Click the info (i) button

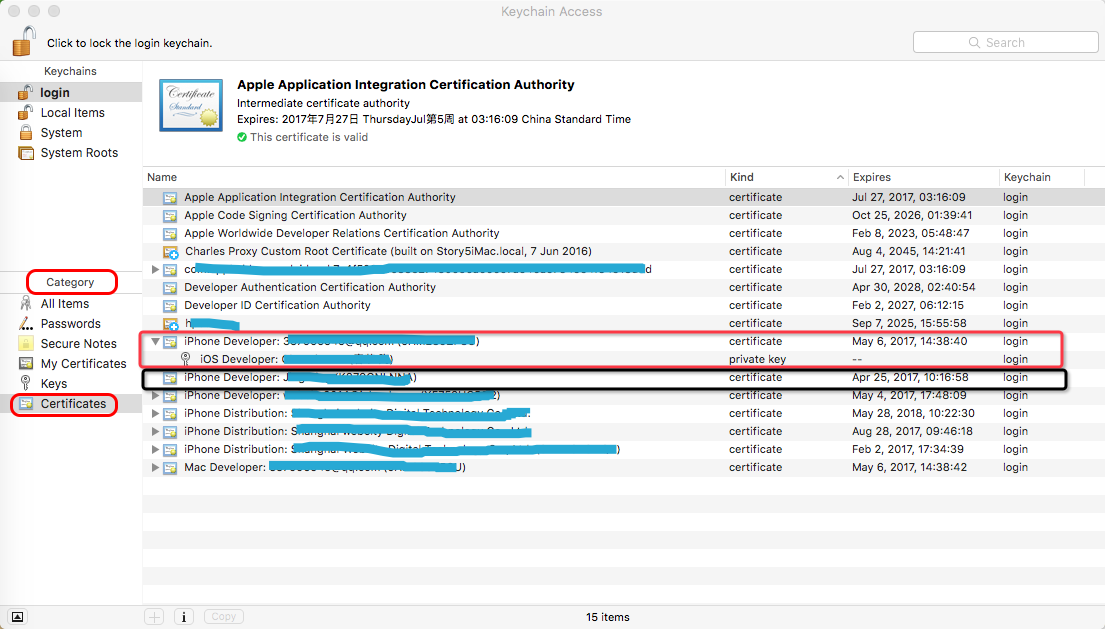[184, 617]
